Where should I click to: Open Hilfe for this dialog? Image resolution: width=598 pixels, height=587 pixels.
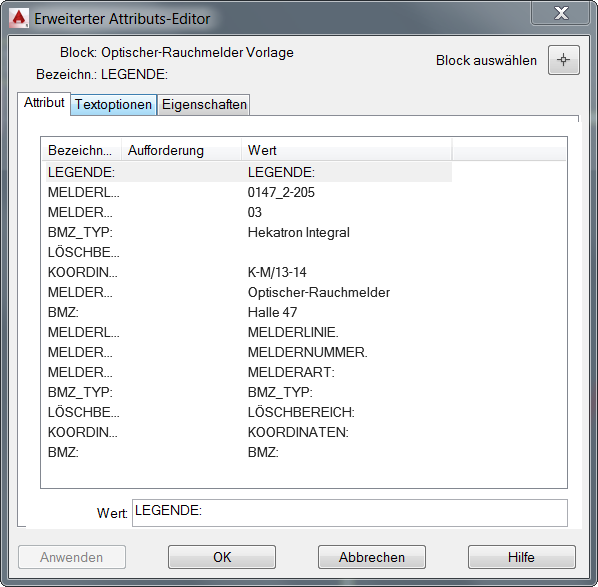(522, 557)
